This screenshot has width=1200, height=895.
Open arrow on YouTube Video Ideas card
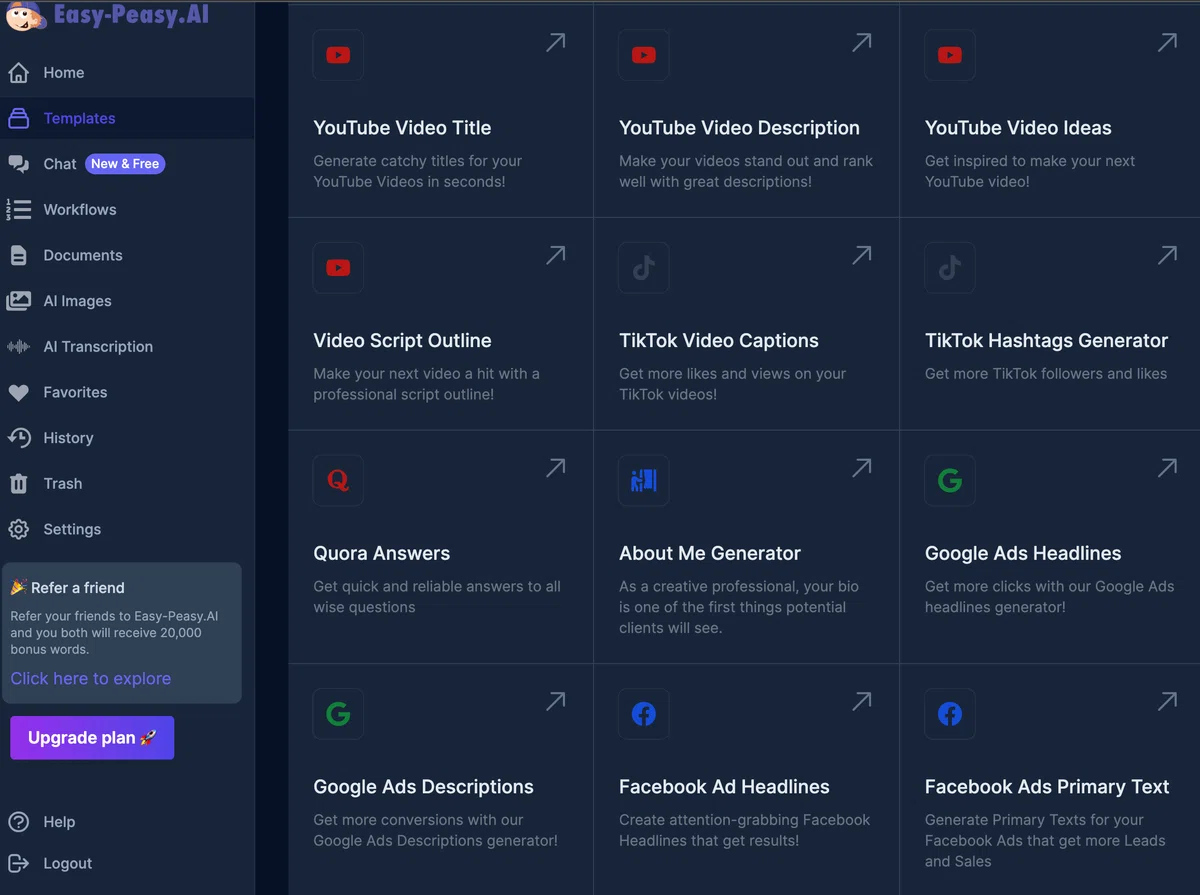click(x=1167, y=42)
